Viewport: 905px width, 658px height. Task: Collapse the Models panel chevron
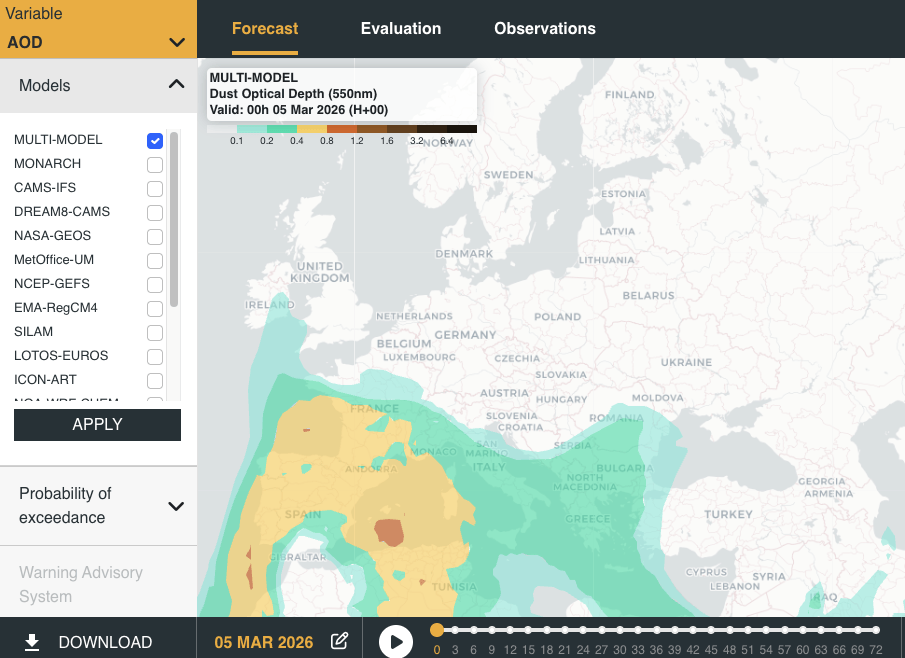(x=177, y=85)
